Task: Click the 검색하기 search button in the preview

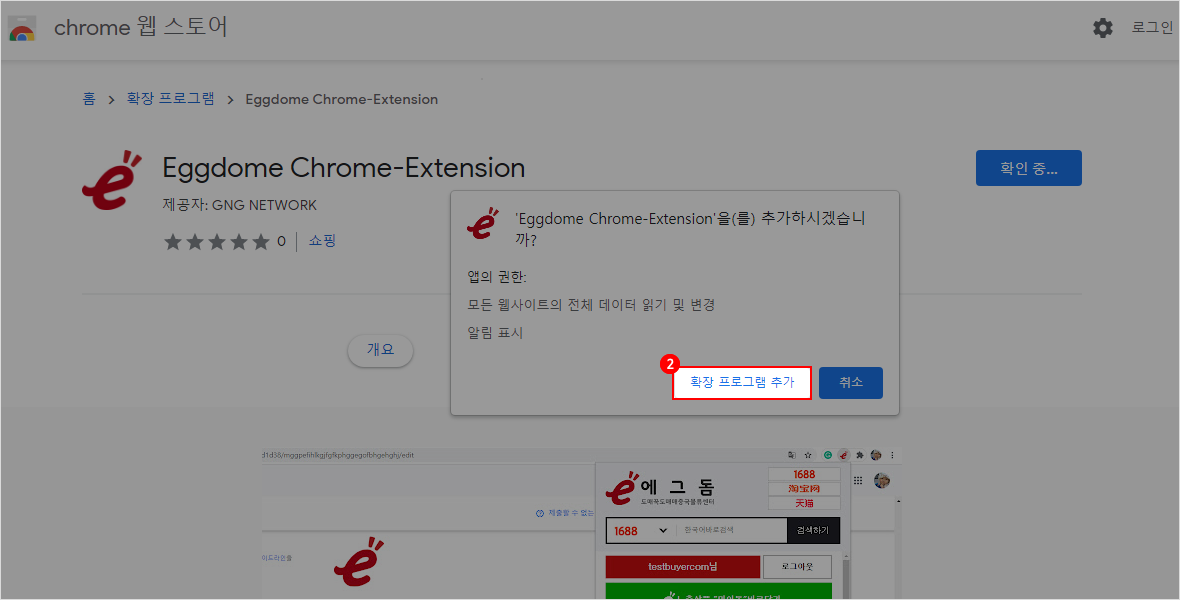Action: (814, 531)
